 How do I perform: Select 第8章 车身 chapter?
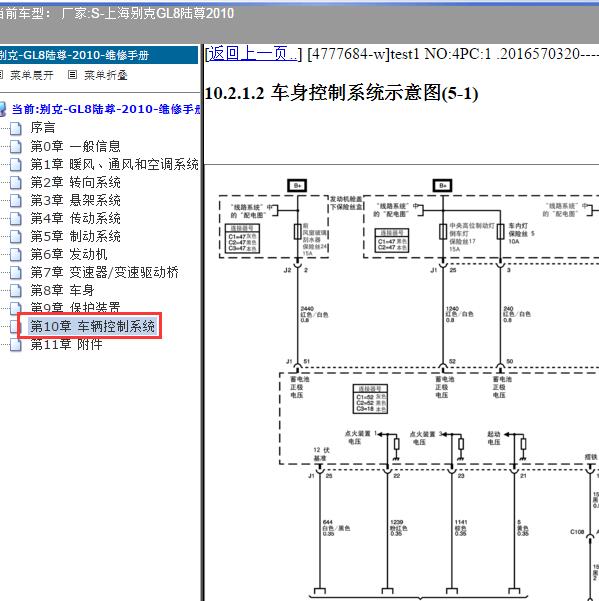62,290
